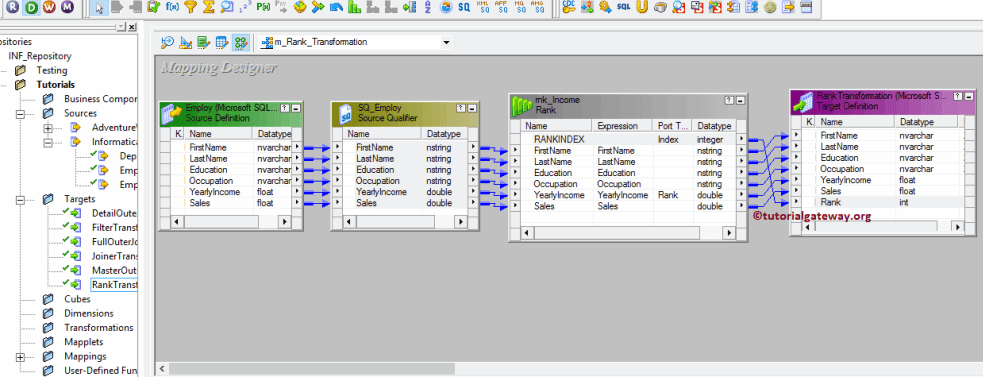Select the INF_Repository node

(x=39, y=56)
